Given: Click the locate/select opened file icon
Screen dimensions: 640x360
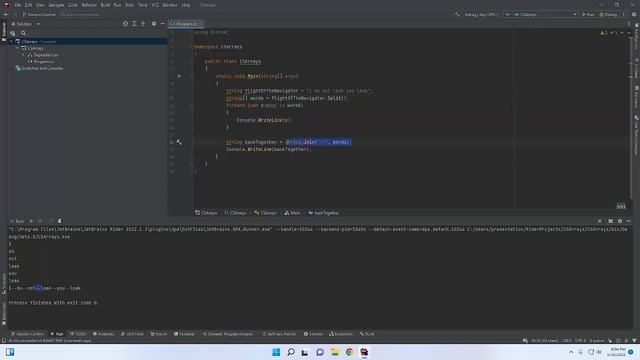Looking at the screenshot, I should click(125, 24).
